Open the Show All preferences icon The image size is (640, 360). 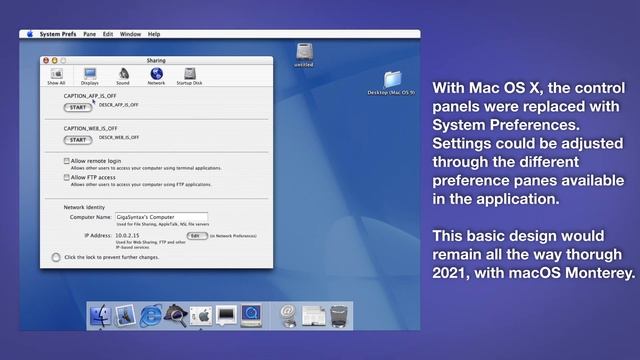pos(56,76)
